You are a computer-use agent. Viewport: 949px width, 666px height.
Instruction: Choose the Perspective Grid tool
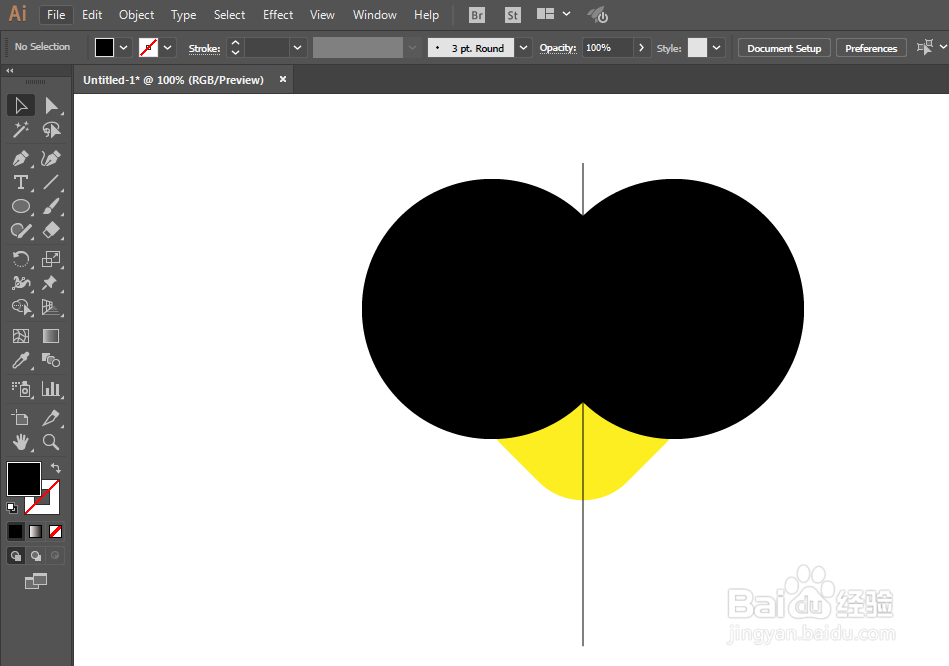pyautogui.click(x=51, y=307)
